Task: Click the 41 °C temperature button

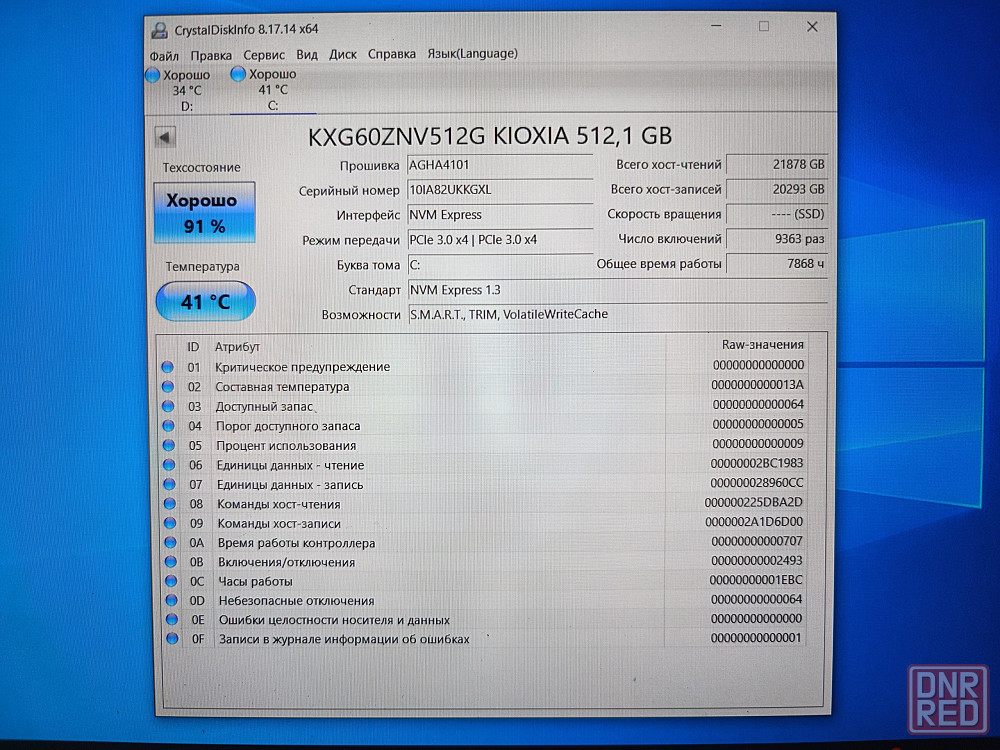Action: point(205,301)
